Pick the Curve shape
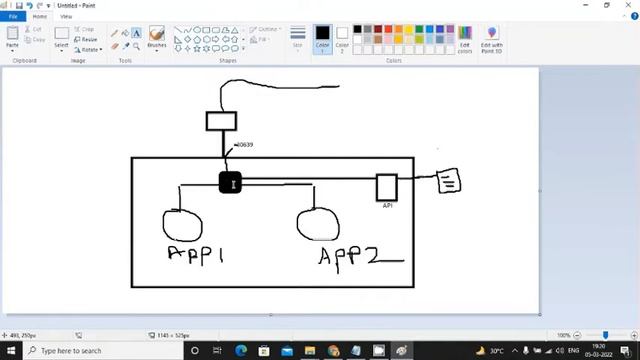This screenshot has height=360, width=640. click(x=187, y=30)
